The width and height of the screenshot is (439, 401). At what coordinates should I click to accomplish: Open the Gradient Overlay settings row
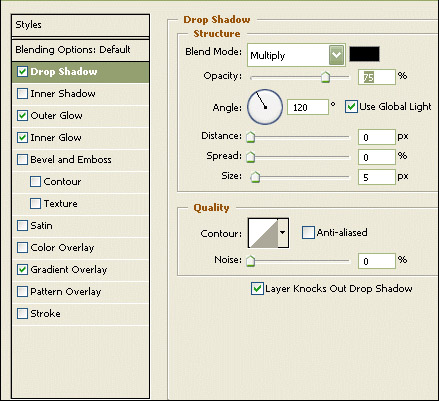(80, 270)
